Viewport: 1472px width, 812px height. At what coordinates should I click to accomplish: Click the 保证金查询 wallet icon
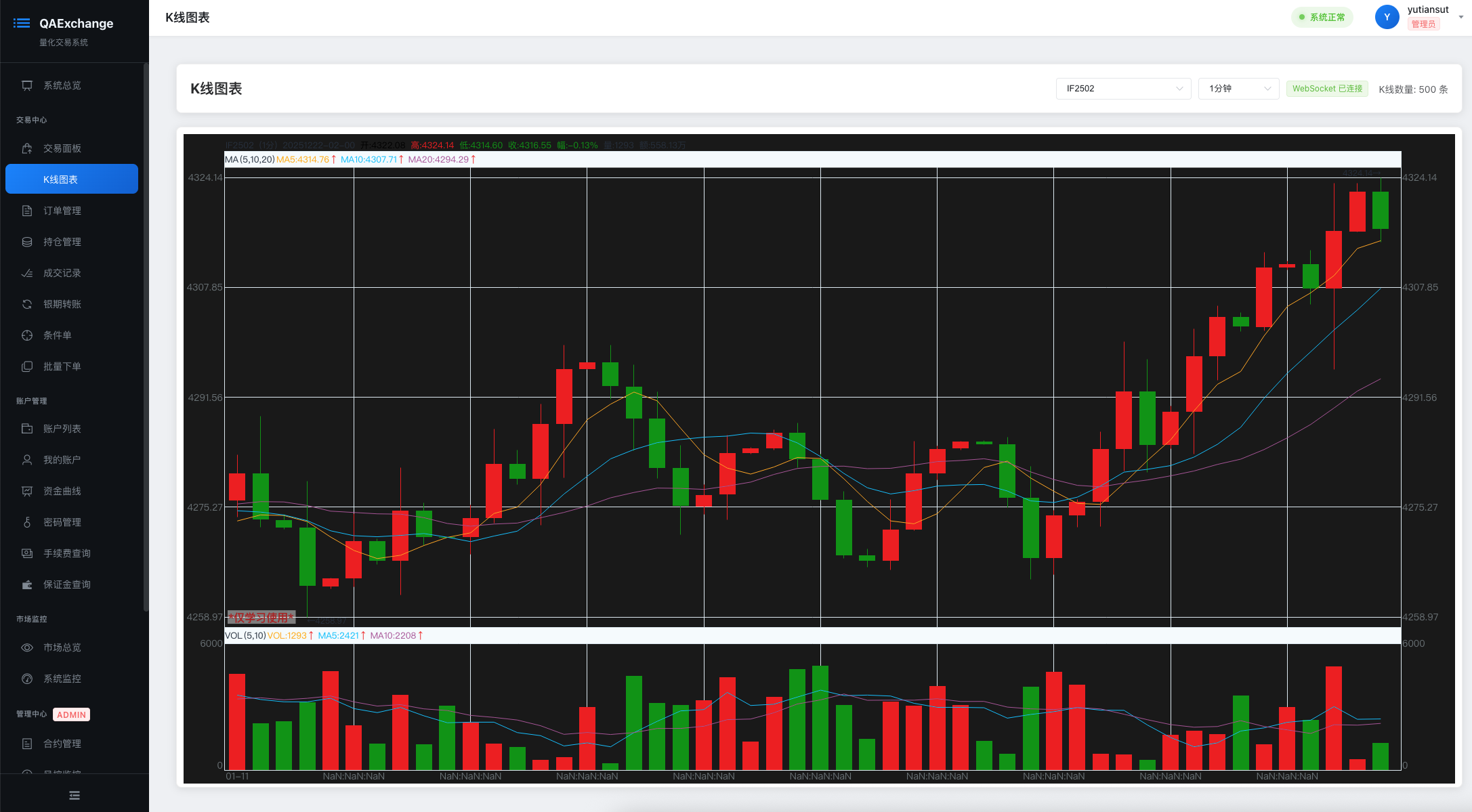pos(27,584)
